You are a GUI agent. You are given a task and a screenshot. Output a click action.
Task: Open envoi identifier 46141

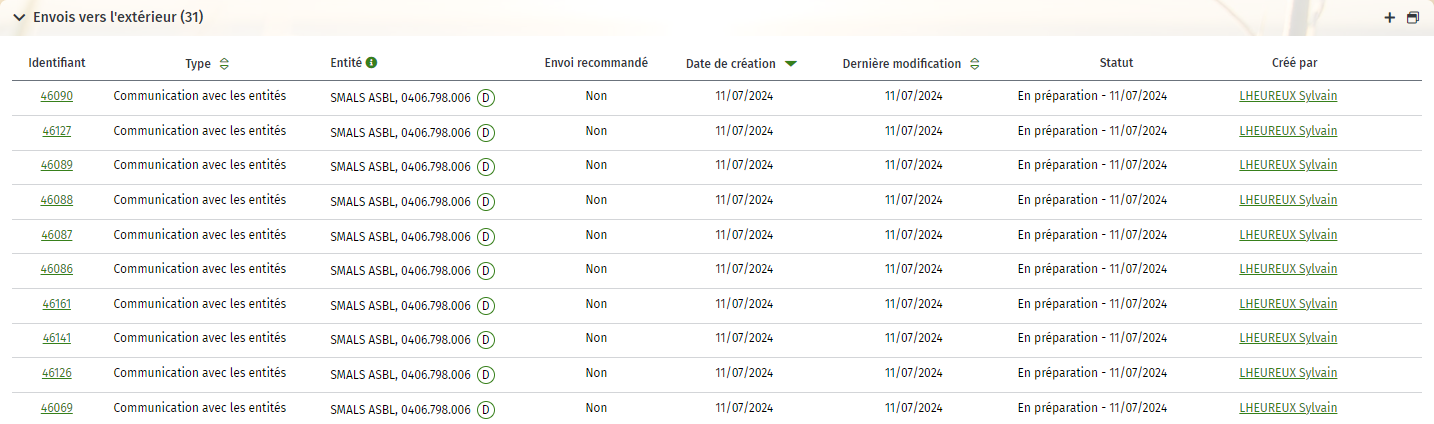57,338
